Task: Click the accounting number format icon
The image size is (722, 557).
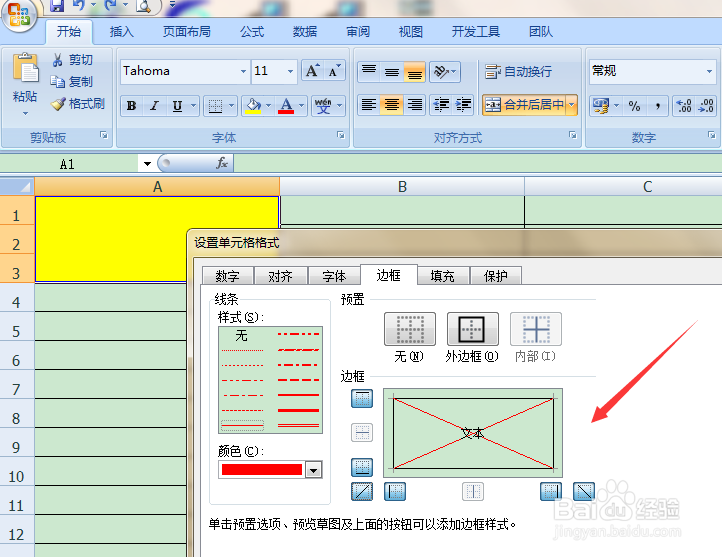Action: (x=601, y=106)
